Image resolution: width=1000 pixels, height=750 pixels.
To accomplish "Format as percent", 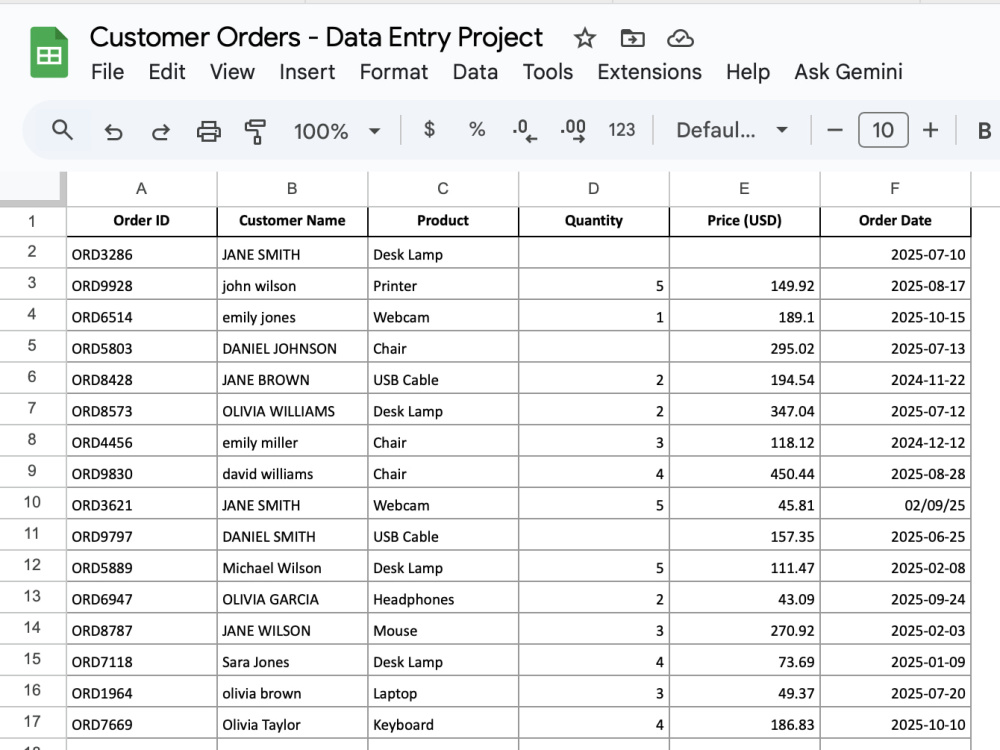I will 476,130.
